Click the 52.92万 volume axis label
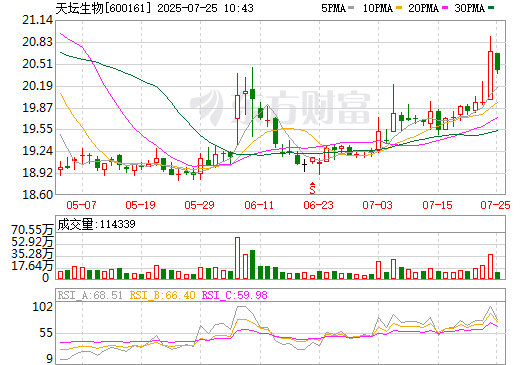The image size is (520, 365). click(32, 242)
